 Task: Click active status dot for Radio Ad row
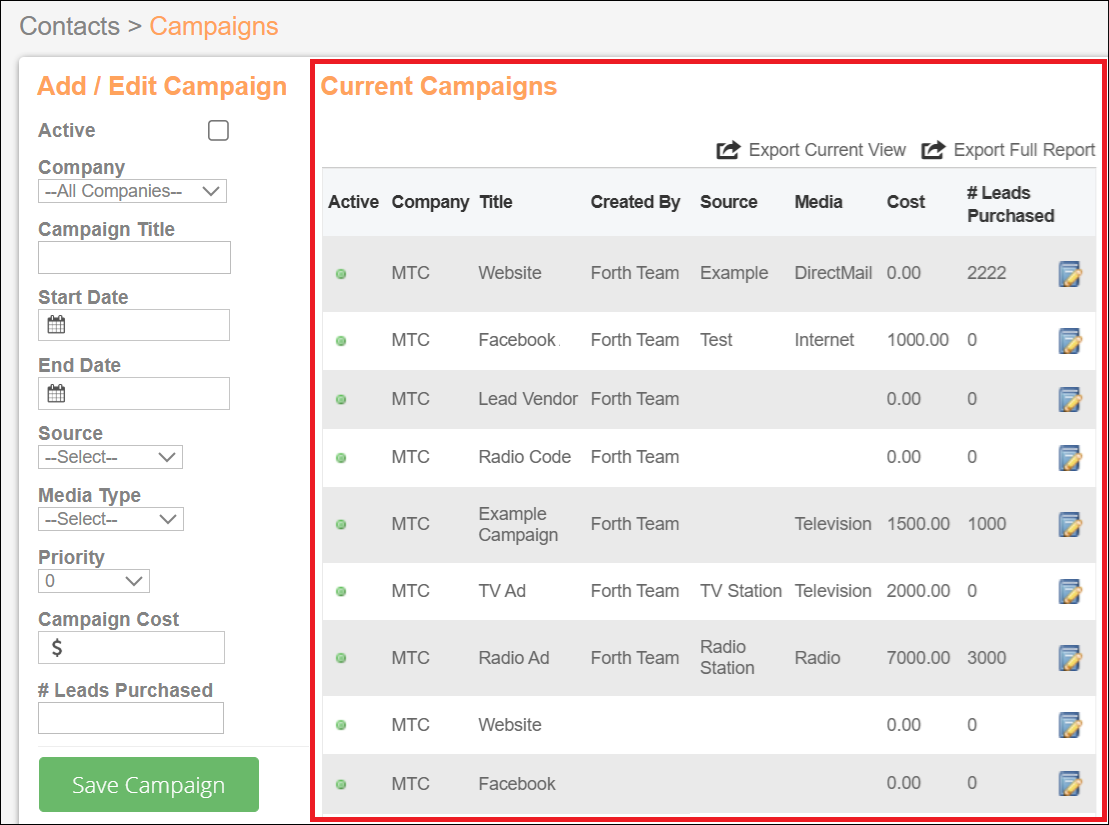(x=341, y=658)
